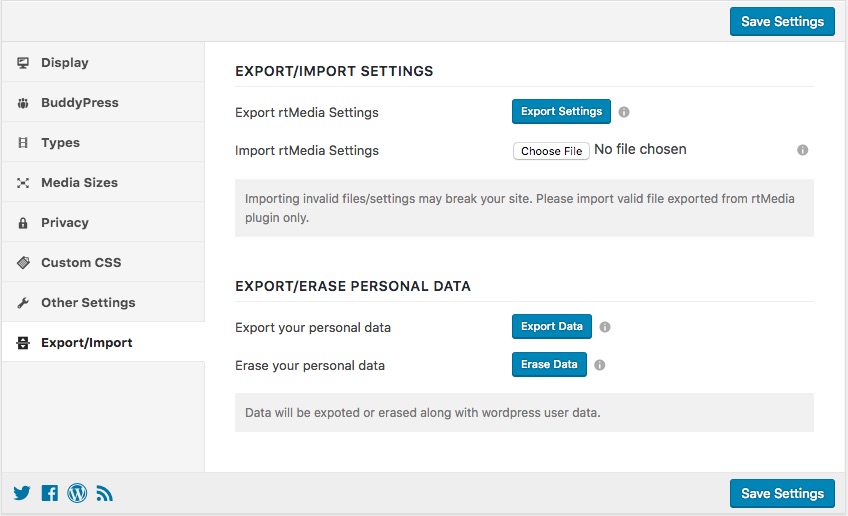Open the RSS feed icon
This screenshot has width=848, height=516.
click(x=104, y=493)
